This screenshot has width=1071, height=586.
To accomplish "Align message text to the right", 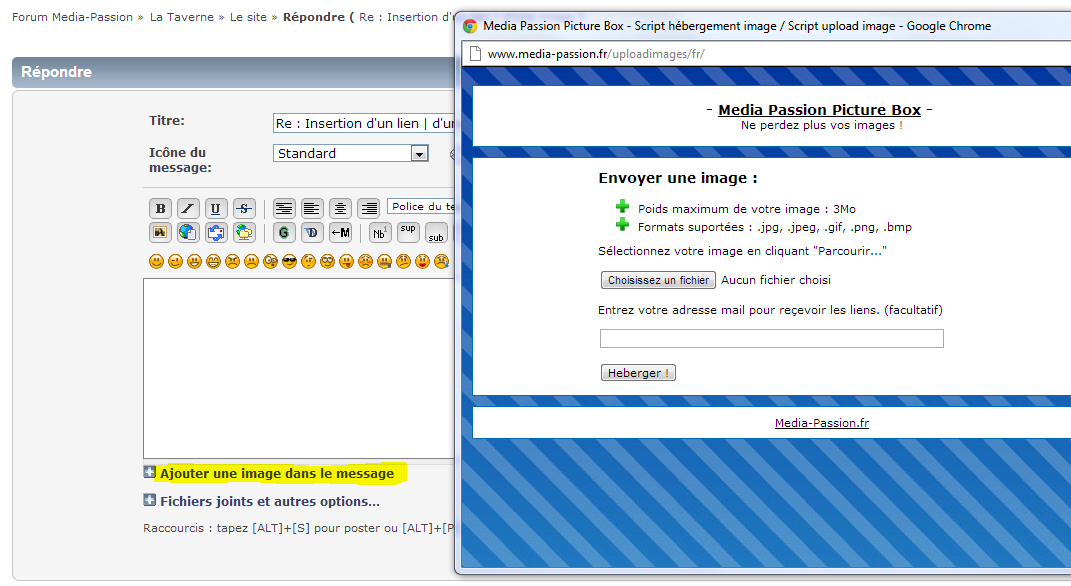I will pyautogui.click(x=368, y=208).
